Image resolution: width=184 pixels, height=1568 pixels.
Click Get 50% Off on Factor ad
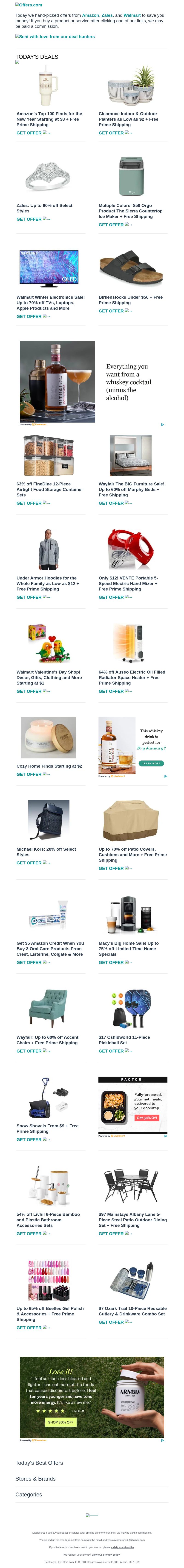147,1118
